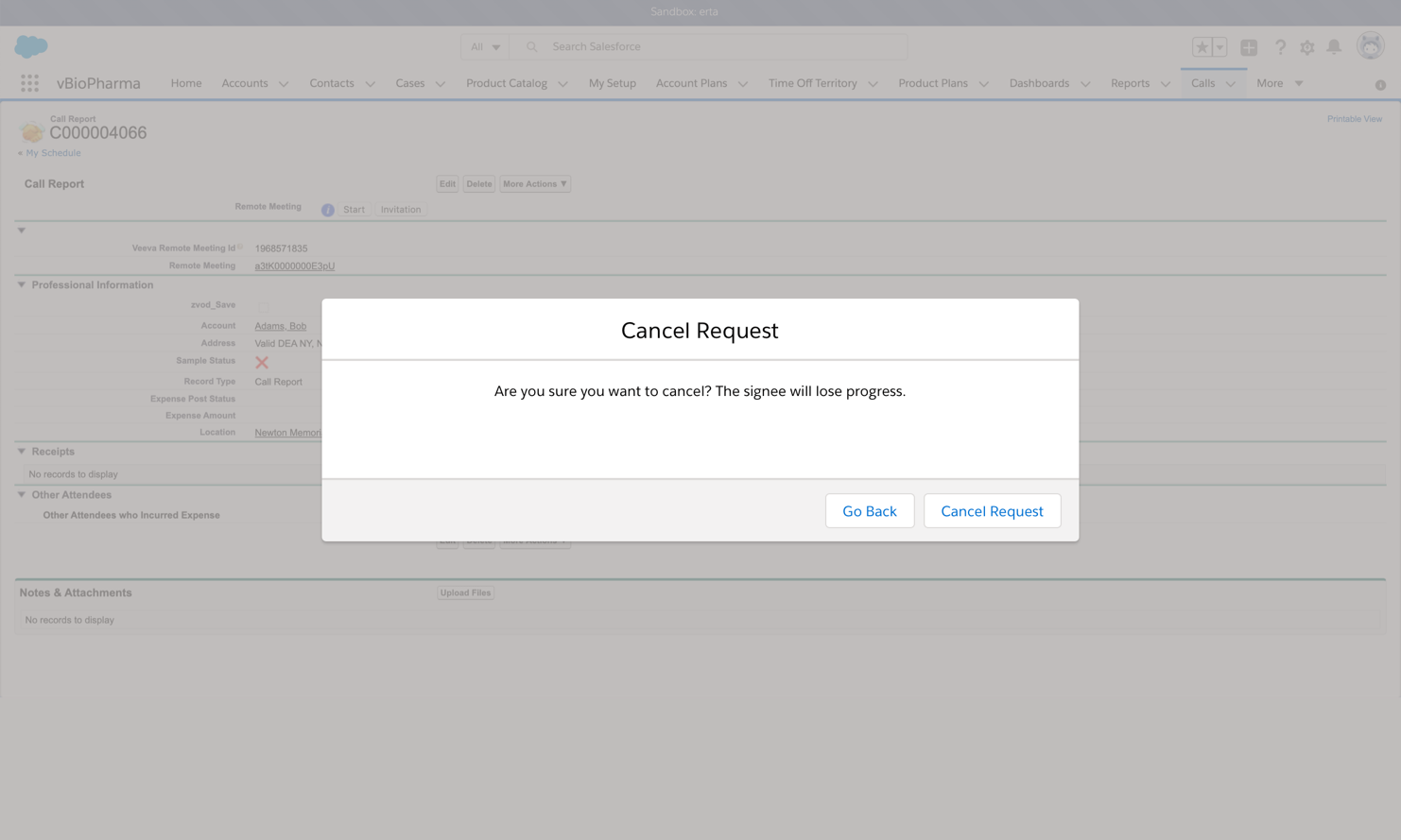
Task: View notifications bell icon
Action: pyautogui.click(x=1334, y=47)
